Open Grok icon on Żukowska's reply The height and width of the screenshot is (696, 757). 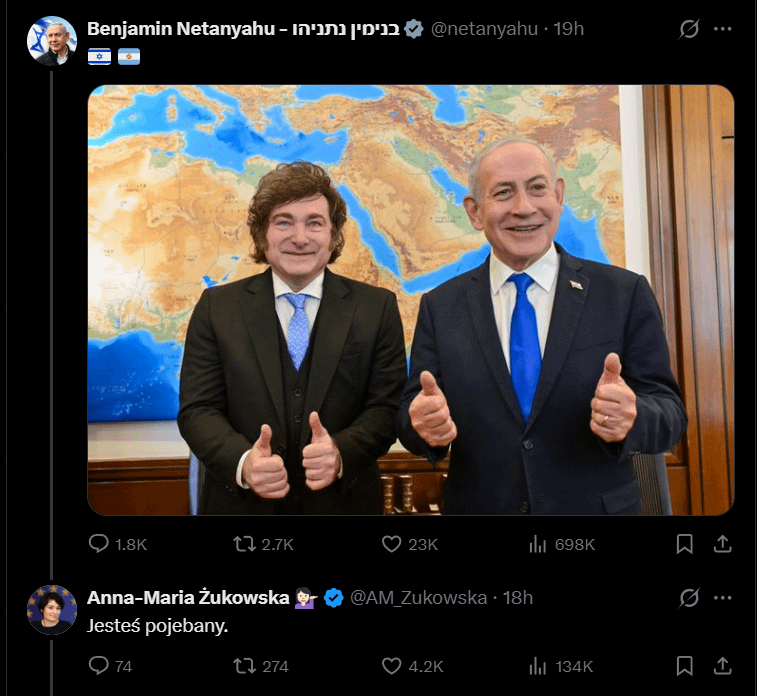pos(689,597)
